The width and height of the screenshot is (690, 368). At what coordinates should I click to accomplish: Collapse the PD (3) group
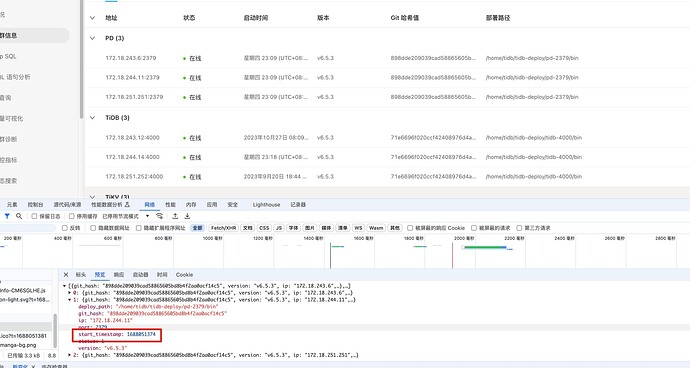(x=92, y=38)
